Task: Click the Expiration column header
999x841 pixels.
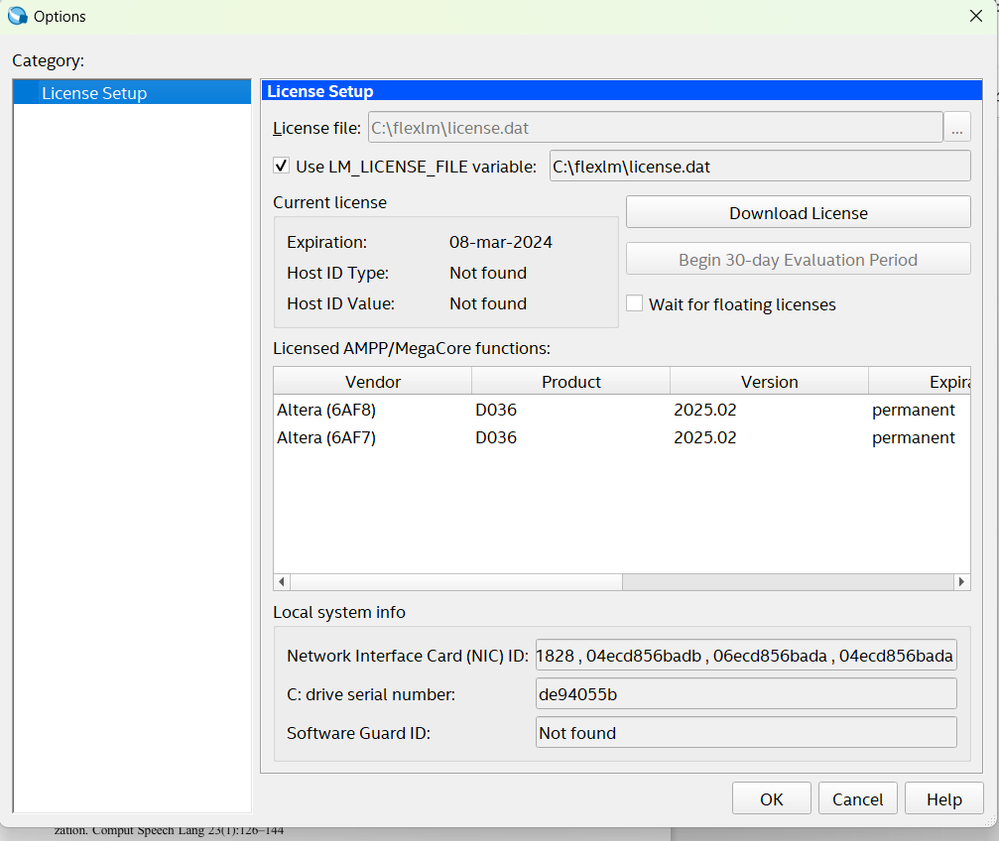Action: pyautogui.click(x=919, y=382)
